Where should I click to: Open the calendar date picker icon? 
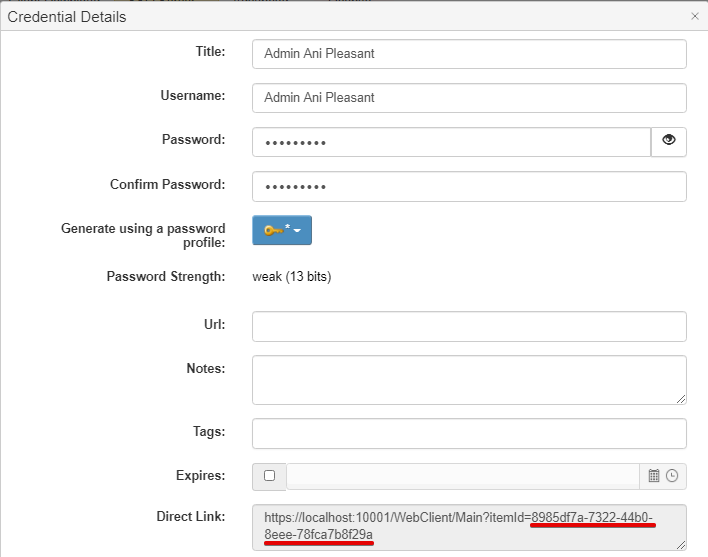(x=654, y=476)
